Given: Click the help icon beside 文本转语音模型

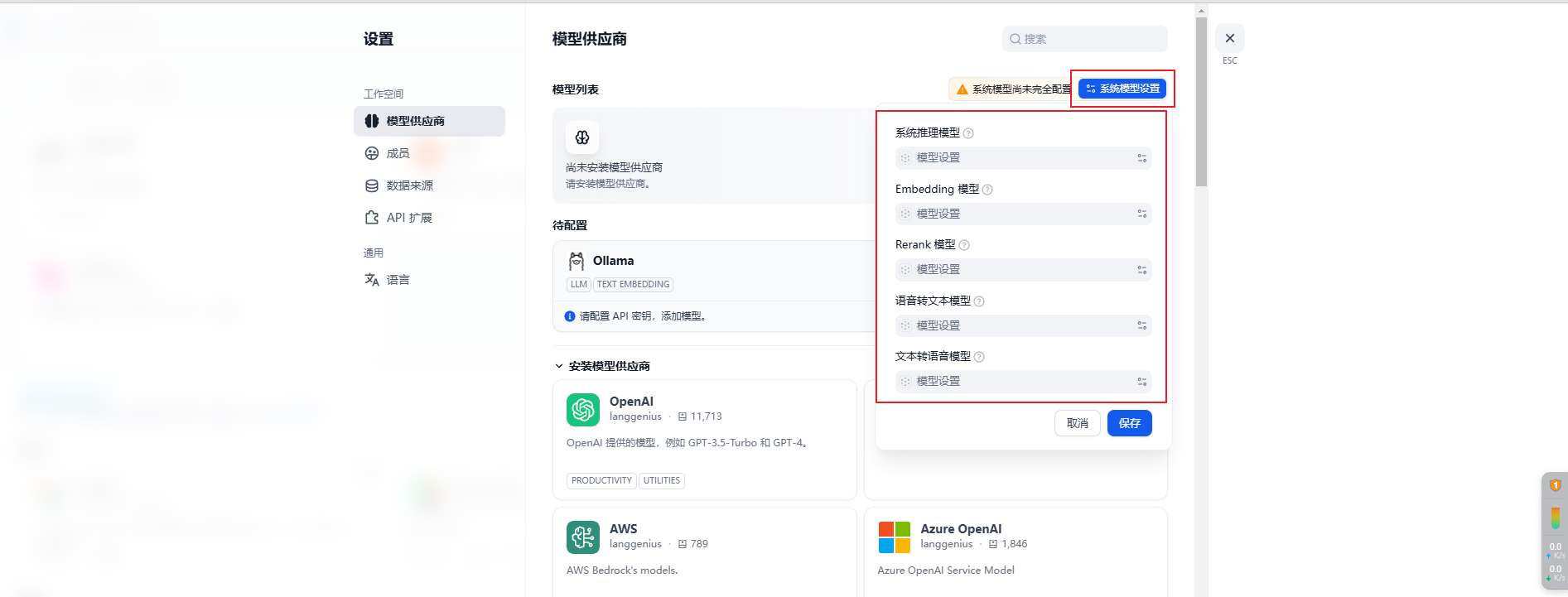Looking at the screenshot, I should tap(979, 357).
